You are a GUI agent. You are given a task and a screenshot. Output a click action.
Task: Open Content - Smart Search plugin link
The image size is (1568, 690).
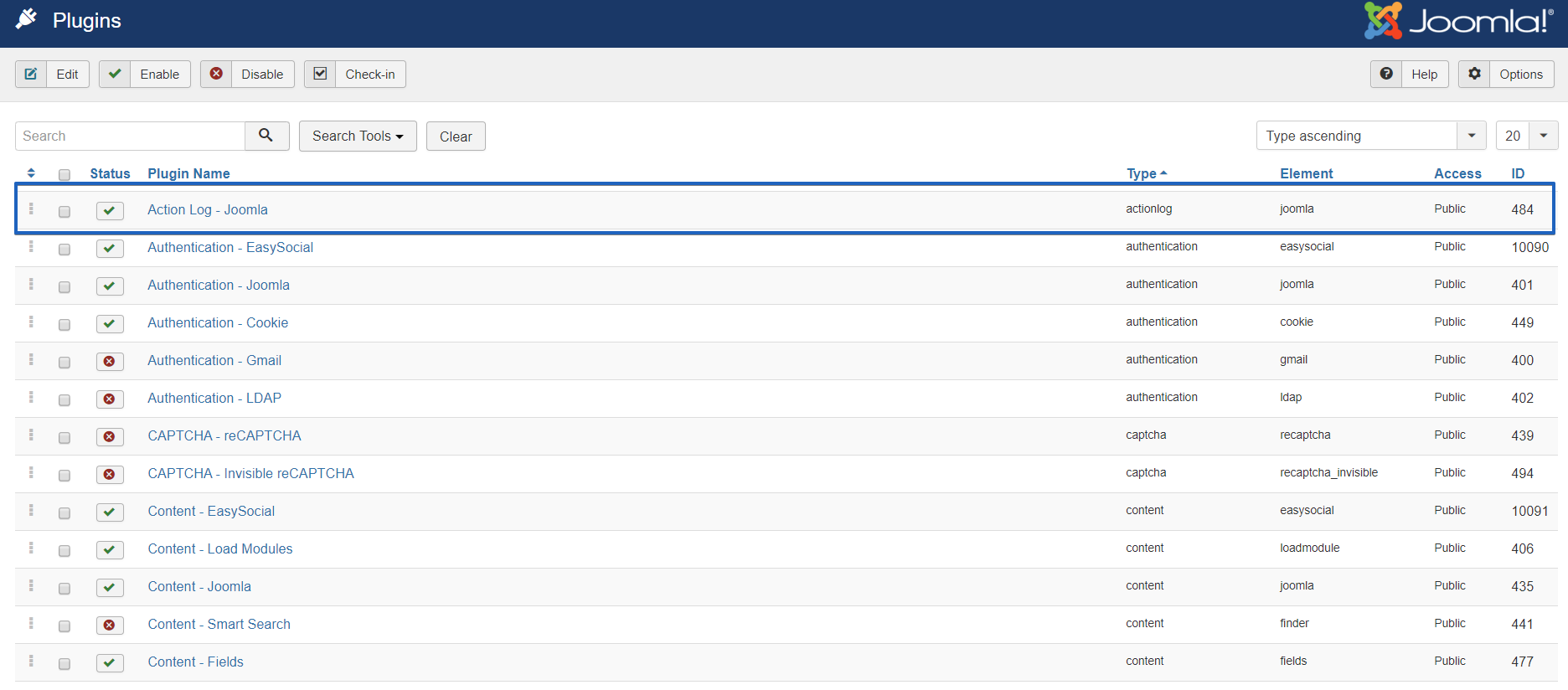pyautogui.click(x=219, y=624)
